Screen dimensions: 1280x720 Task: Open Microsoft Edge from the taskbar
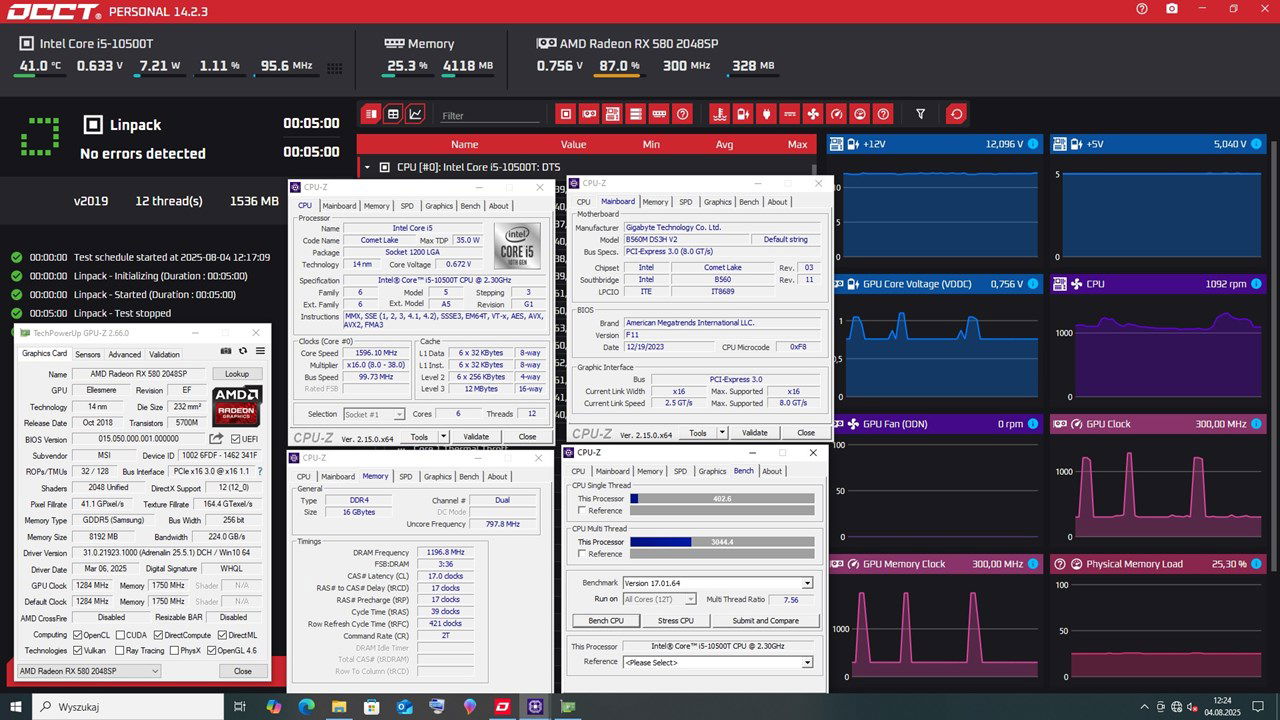tap(306, 706)
